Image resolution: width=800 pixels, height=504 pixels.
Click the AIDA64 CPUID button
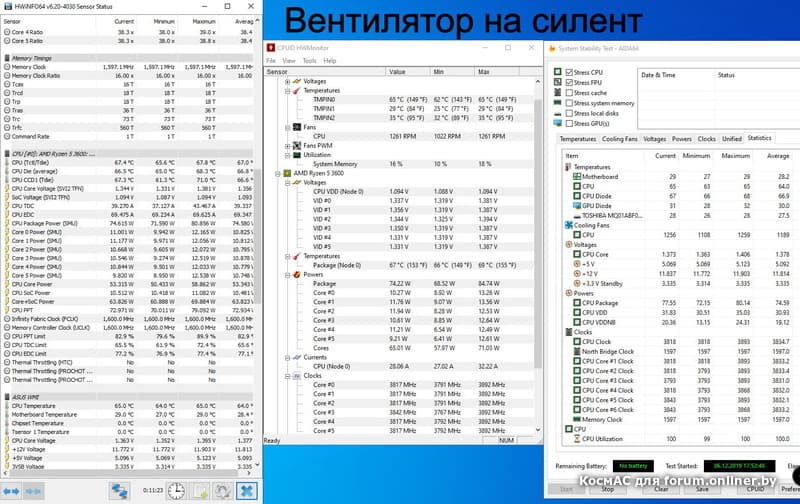pyautogui.click(x=756, y=489)
